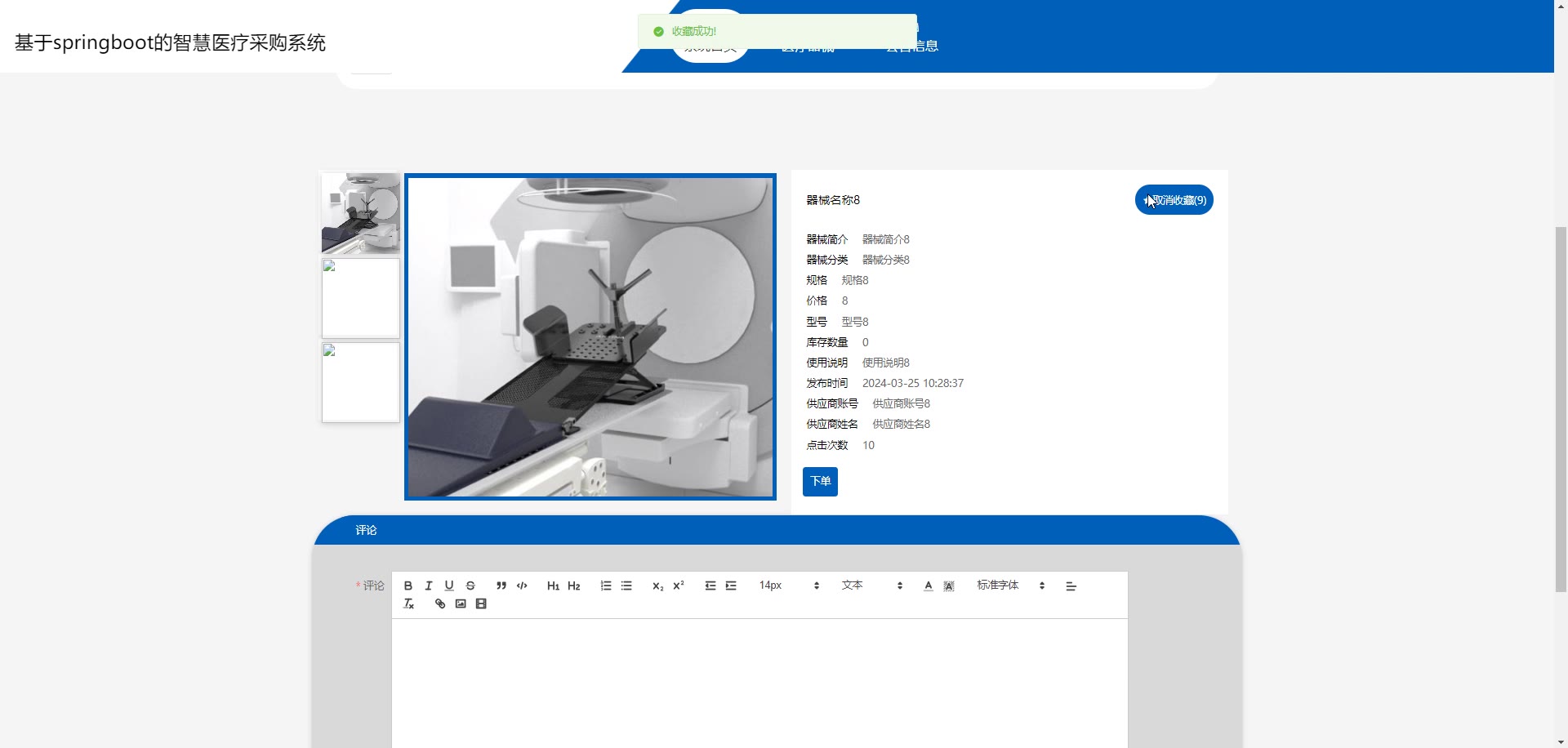
Task: Toggle italic formatting in comment editor
Action: pyautogui.click(x=429, y=585)
